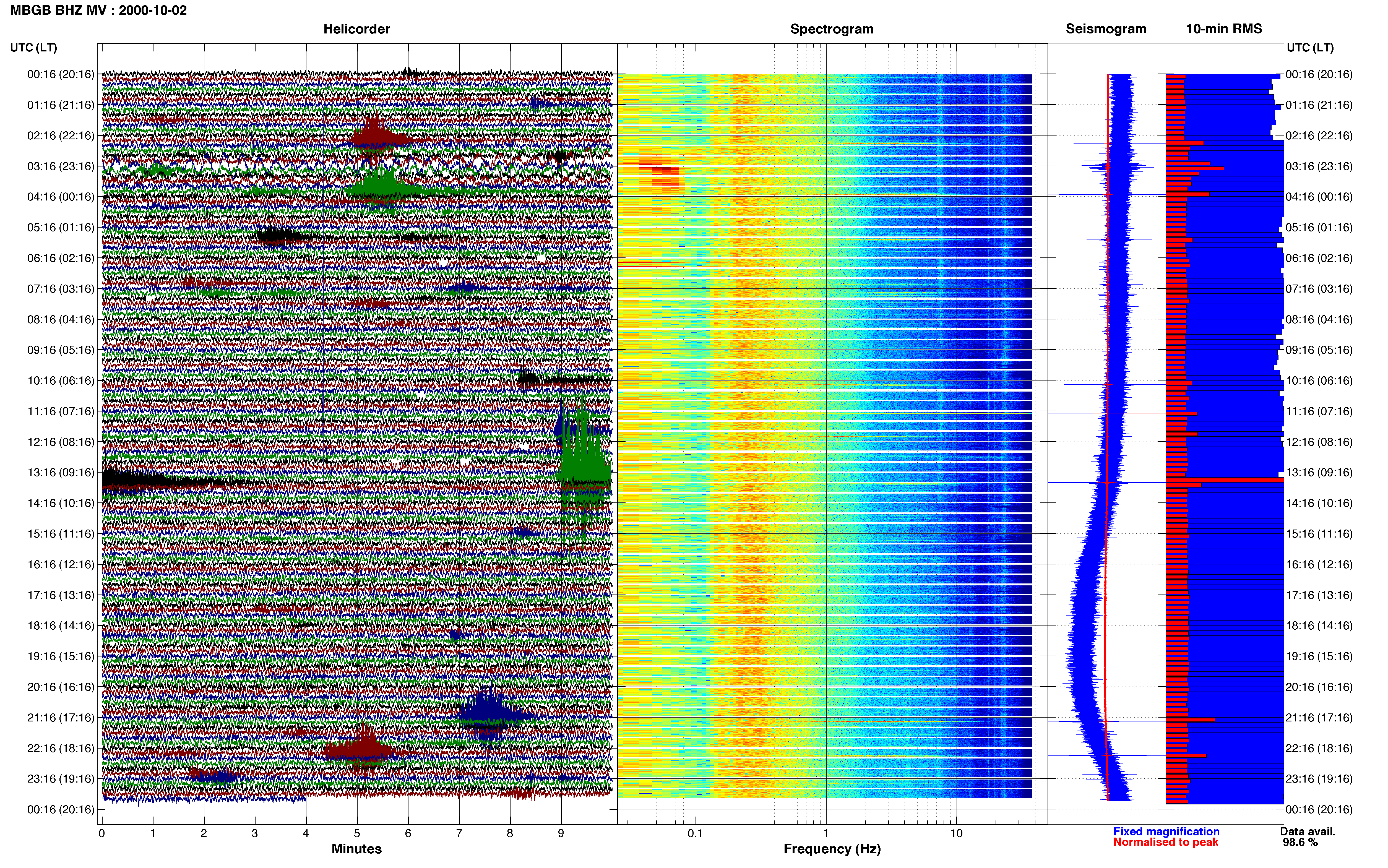Click the 'Frequency (Hz)' x-axis label
The width and height of the screenshot is (1388, 868).
pyautogui.click(x=832, y=848)
